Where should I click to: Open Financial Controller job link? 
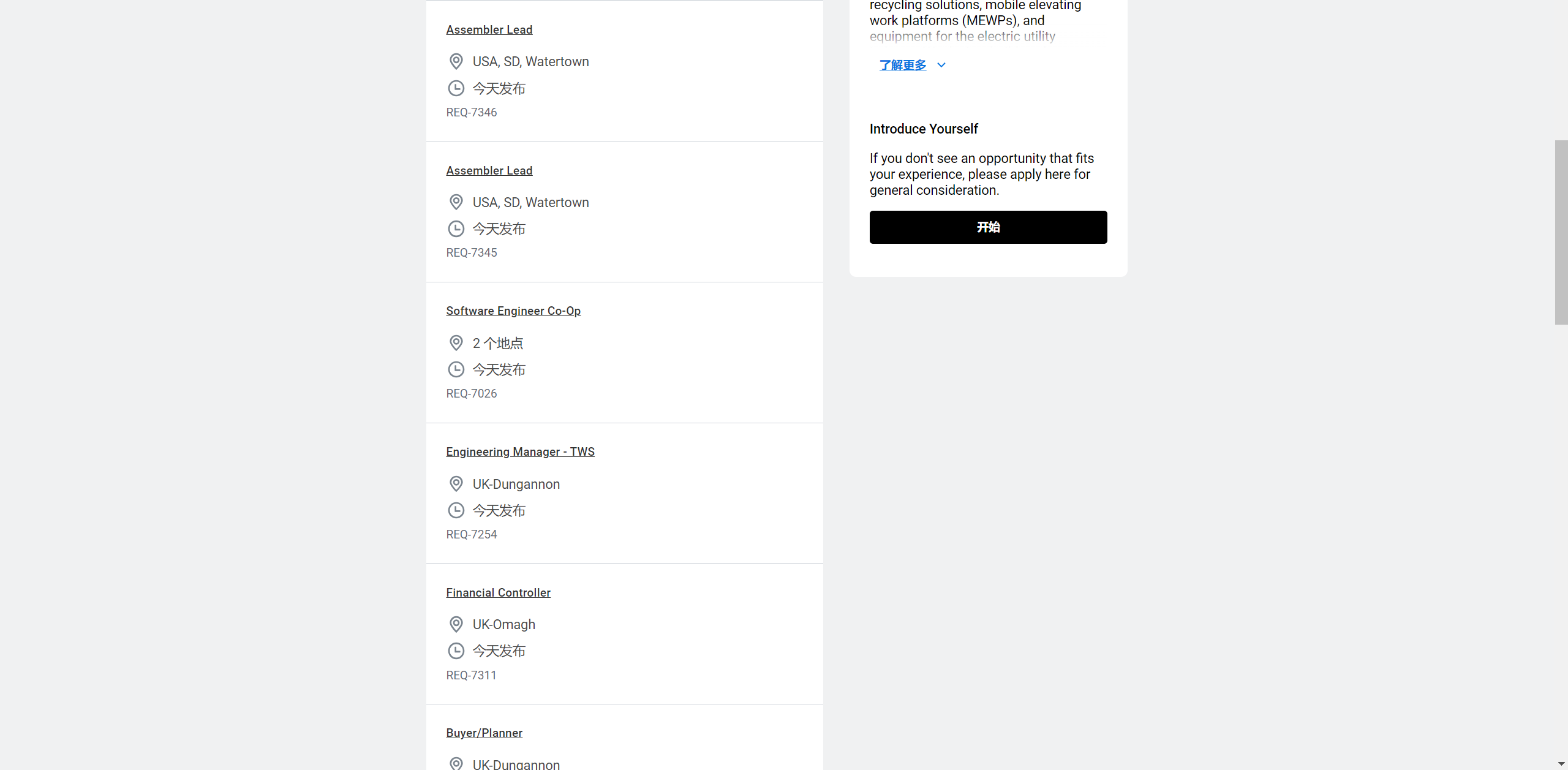tap(498, 593)
